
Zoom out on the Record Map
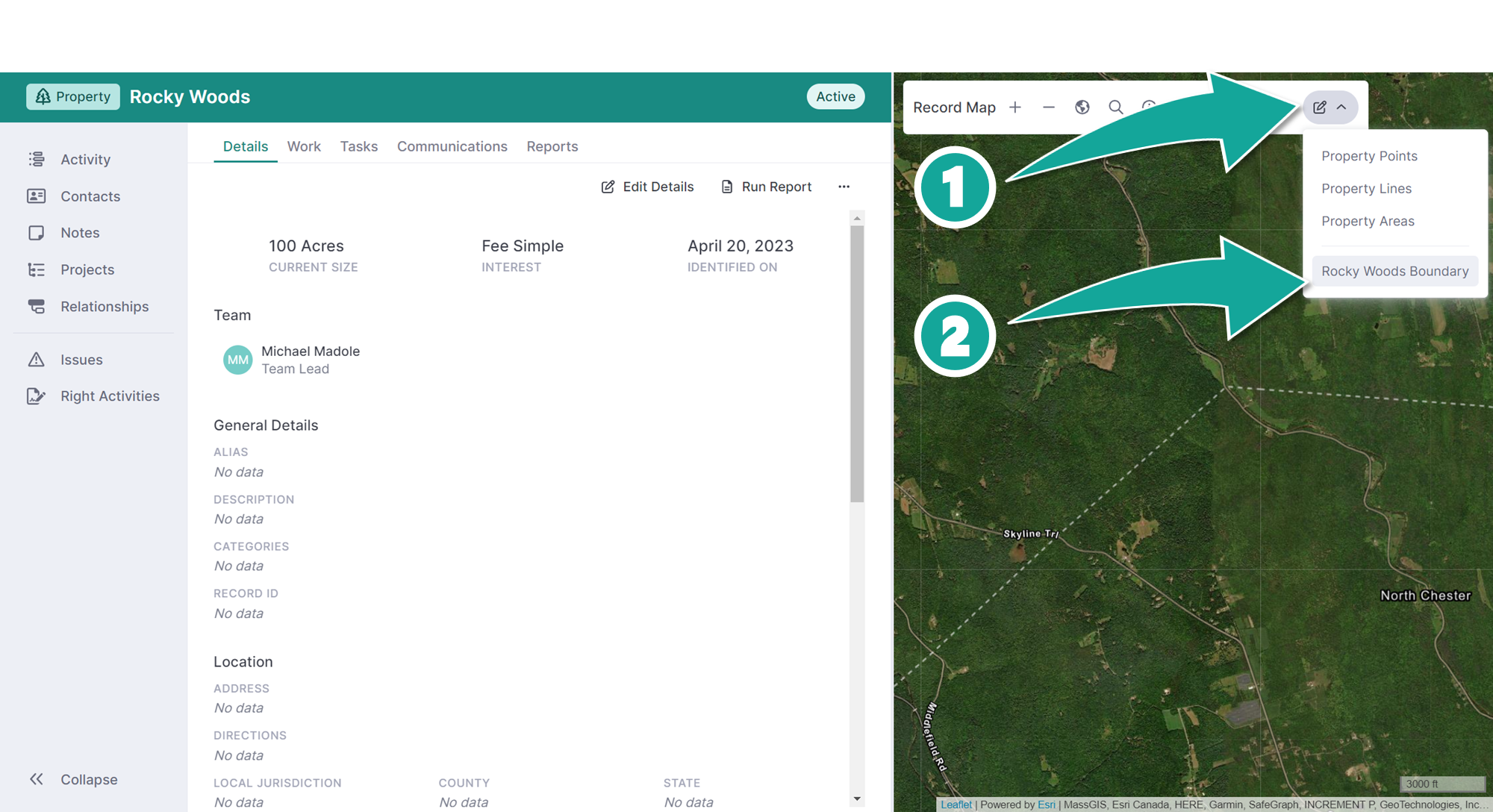point(1048,107)
